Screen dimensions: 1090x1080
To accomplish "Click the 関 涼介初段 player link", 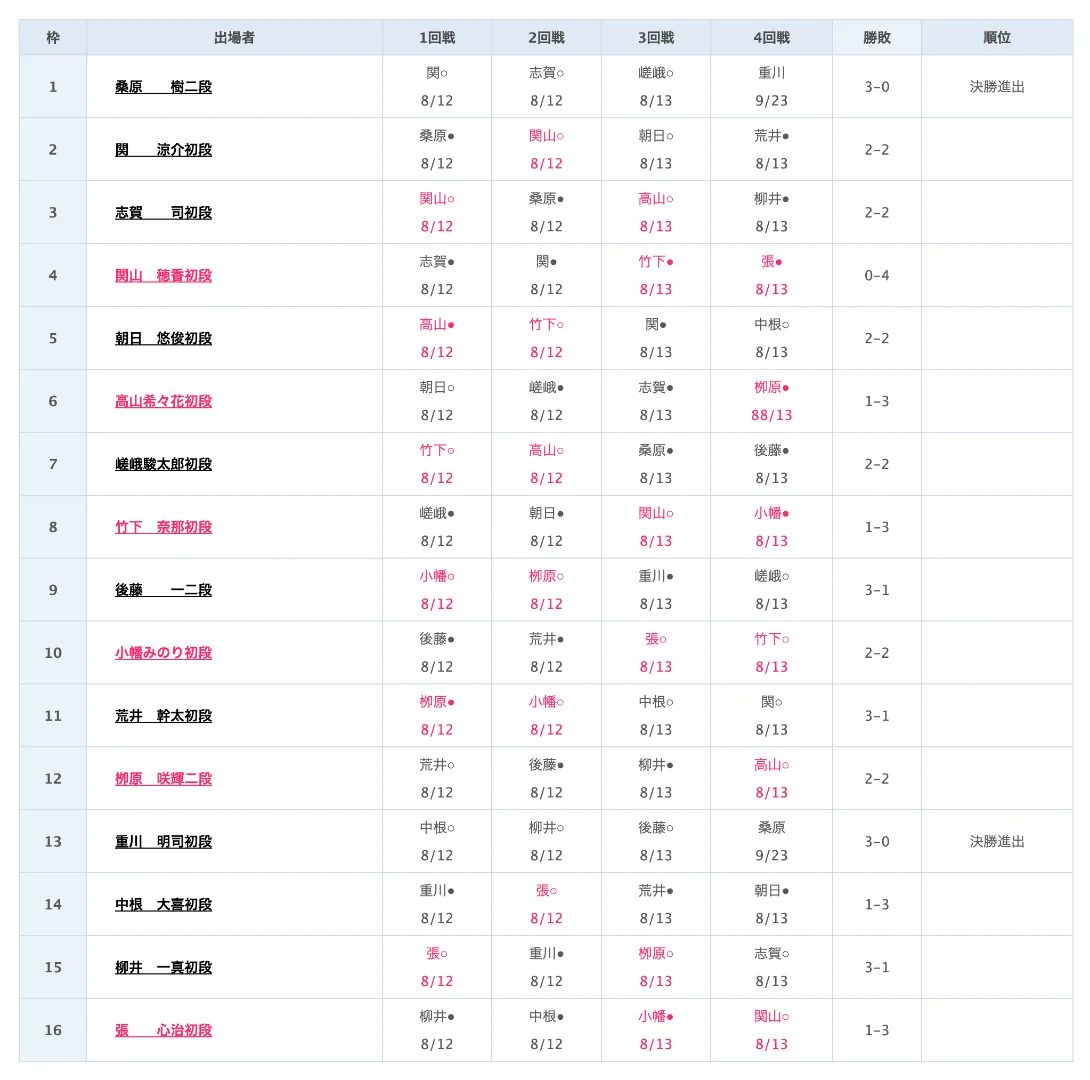I will [163, 150].
